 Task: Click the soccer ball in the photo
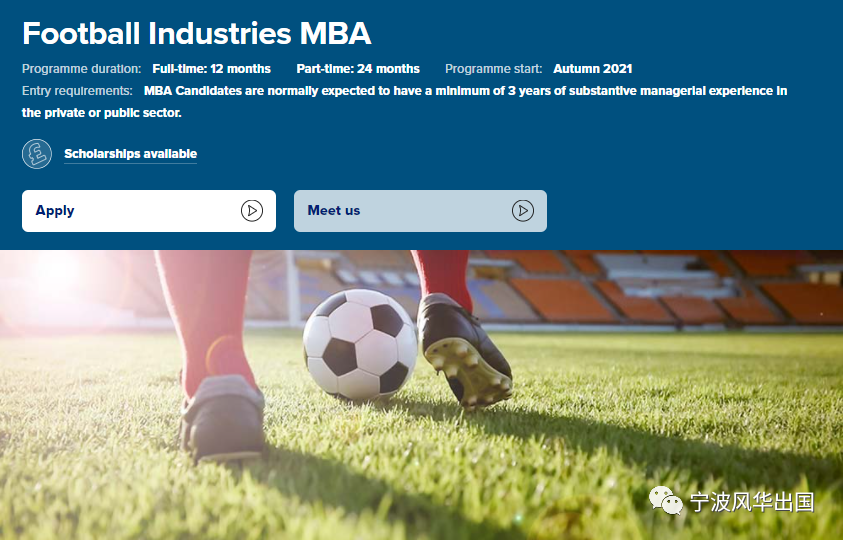(360, 345)
